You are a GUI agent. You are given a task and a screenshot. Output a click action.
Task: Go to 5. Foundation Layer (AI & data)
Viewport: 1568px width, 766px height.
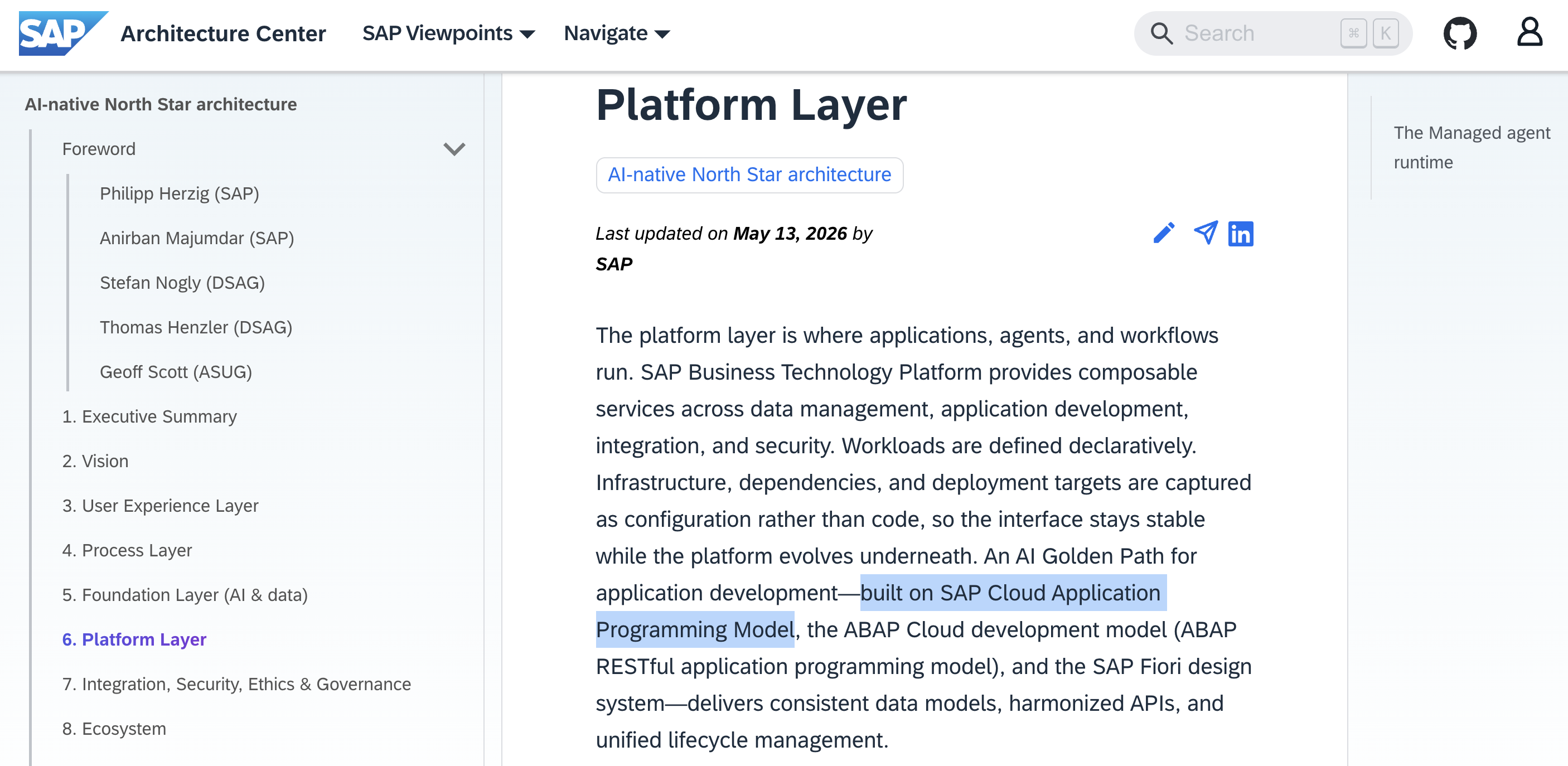coord(185,595)
